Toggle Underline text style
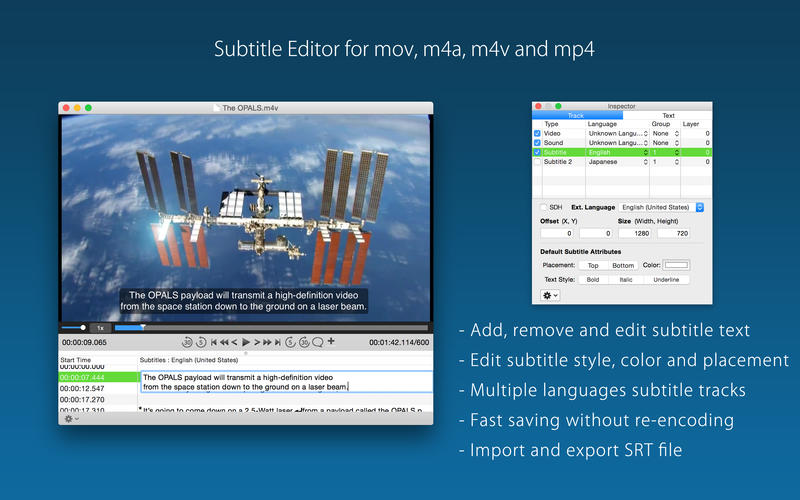The height and width of the screenshot is (500, 800). click(666, 280)
